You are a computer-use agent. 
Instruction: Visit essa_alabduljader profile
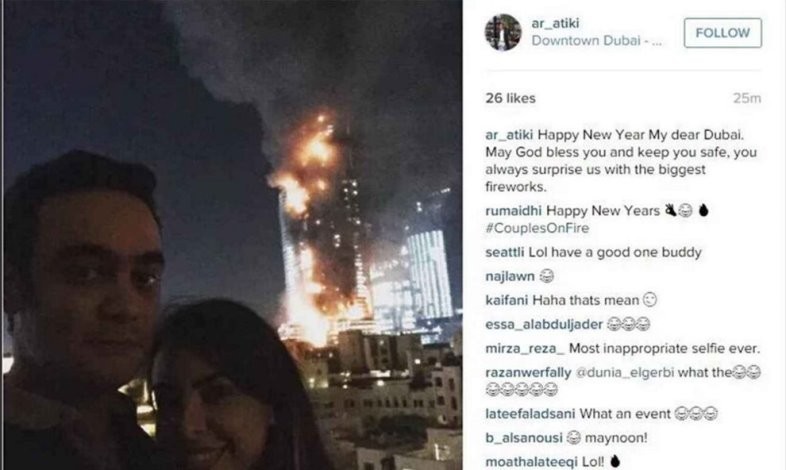544,325
